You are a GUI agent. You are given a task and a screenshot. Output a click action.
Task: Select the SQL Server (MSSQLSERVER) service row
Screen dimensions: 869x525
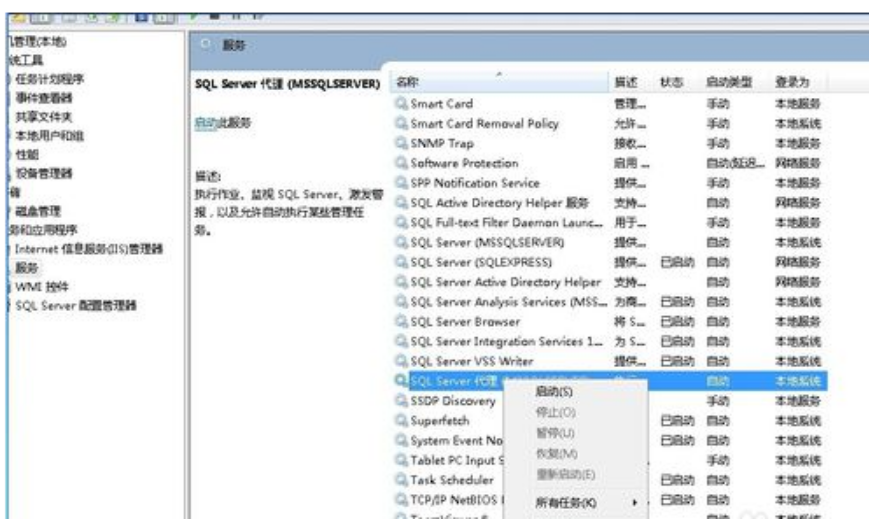coord(487,243)
